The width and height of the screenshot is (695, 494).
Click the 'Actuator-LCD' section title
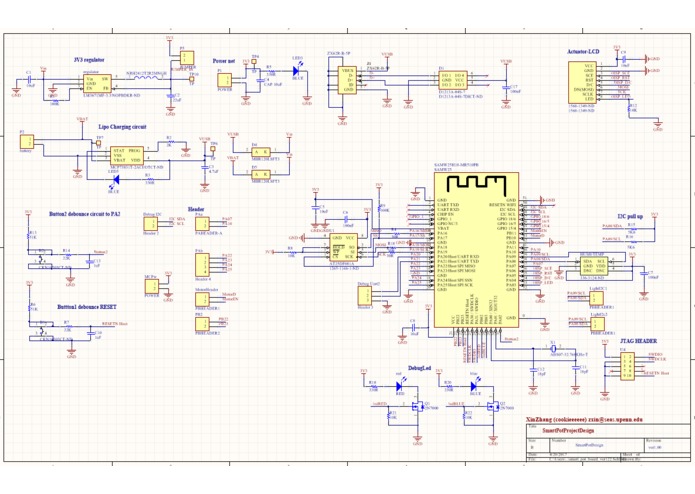pos(583,52)
